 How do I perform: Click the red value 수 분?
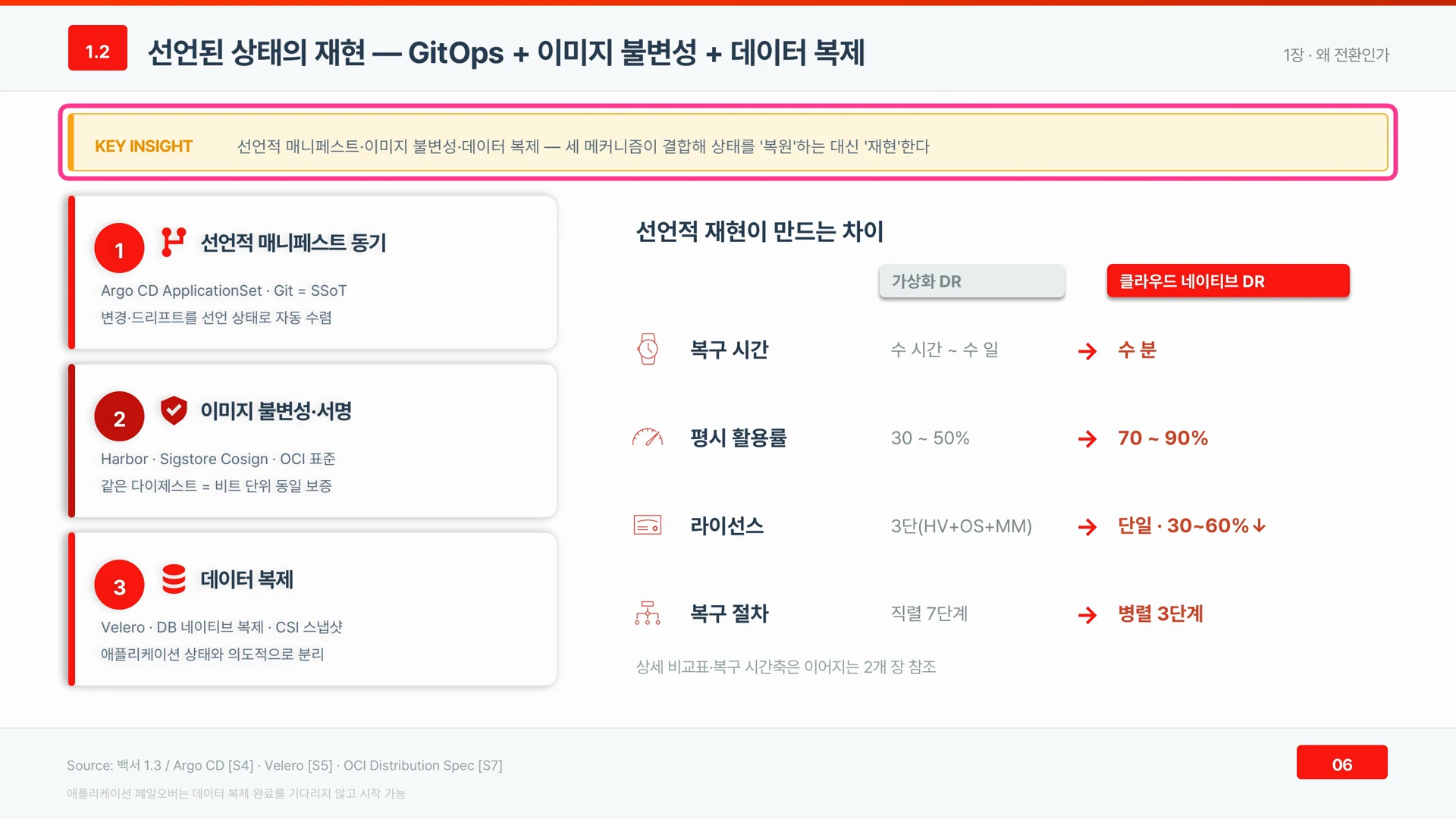point(1137,350)
